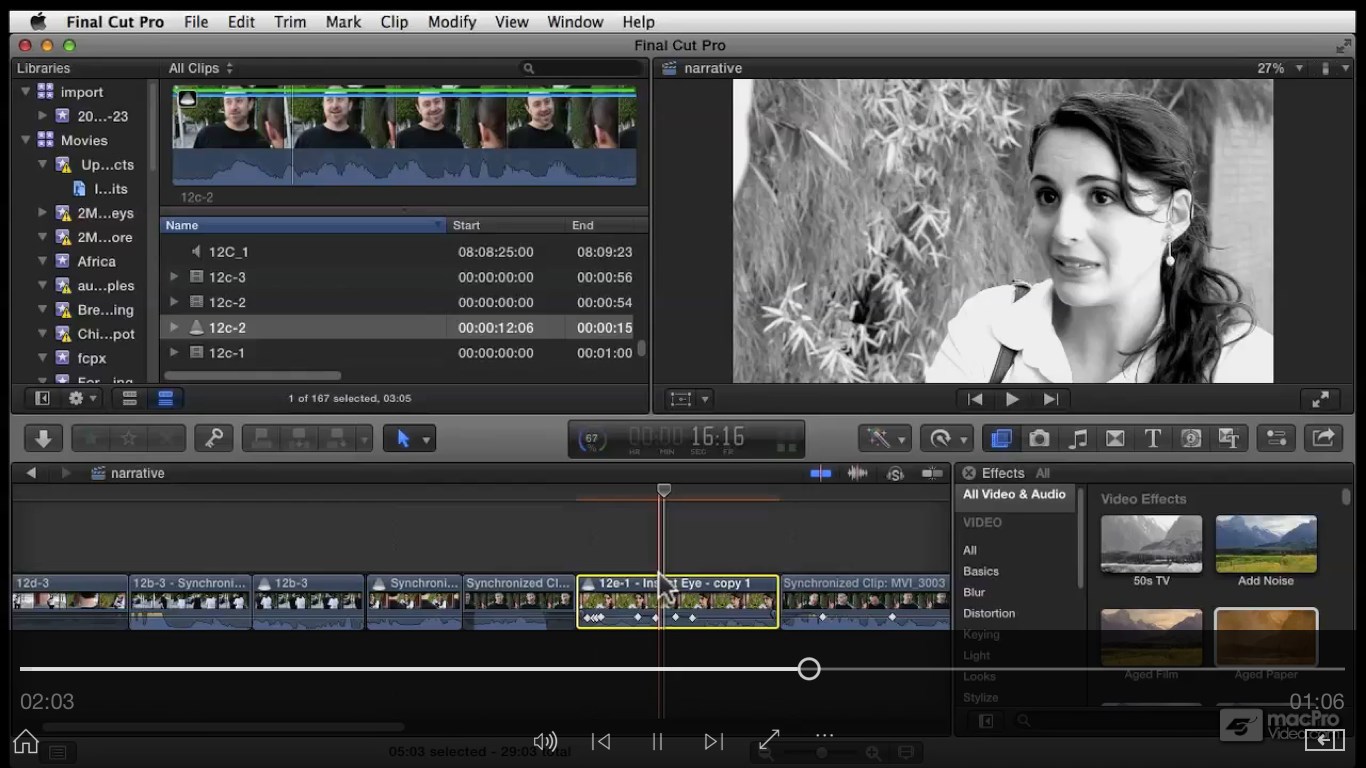Select the Distortion effects category
This screenshot has height=768, width=1366.
pyautogui.click(x=989, y=613)
